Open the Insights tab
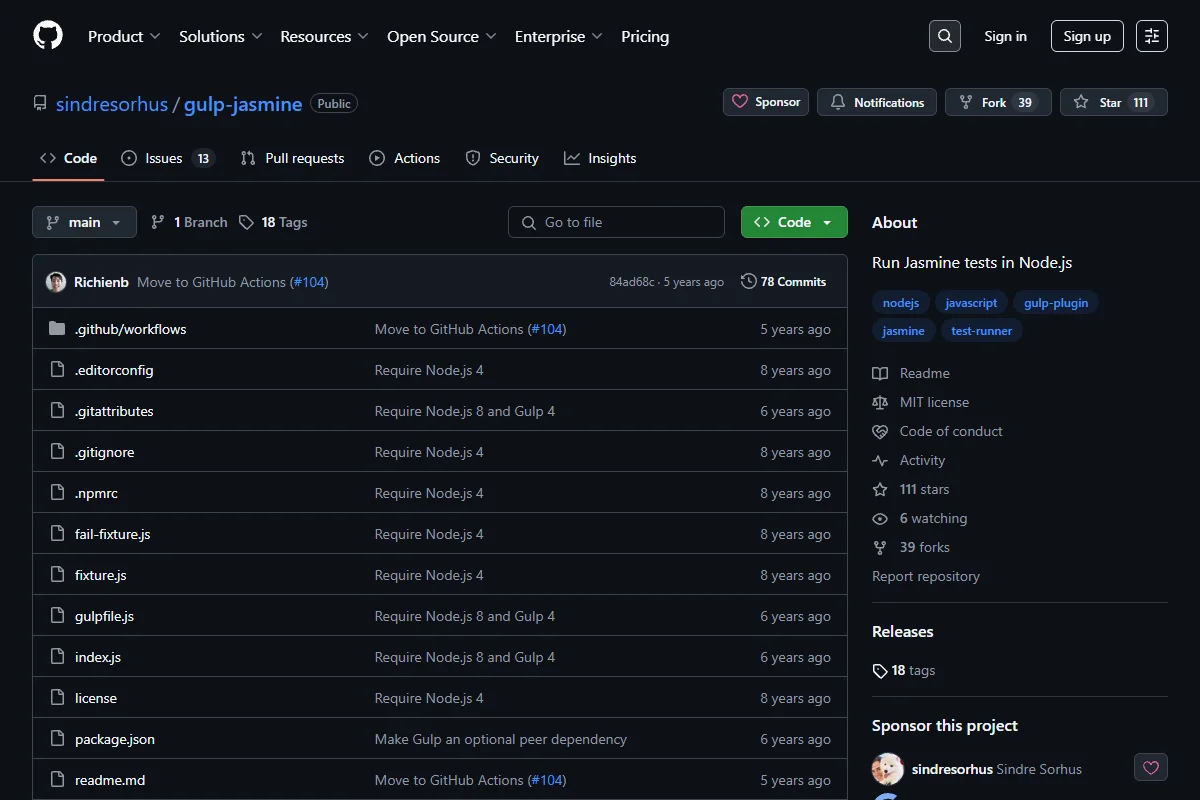 [x=600, y=158]
